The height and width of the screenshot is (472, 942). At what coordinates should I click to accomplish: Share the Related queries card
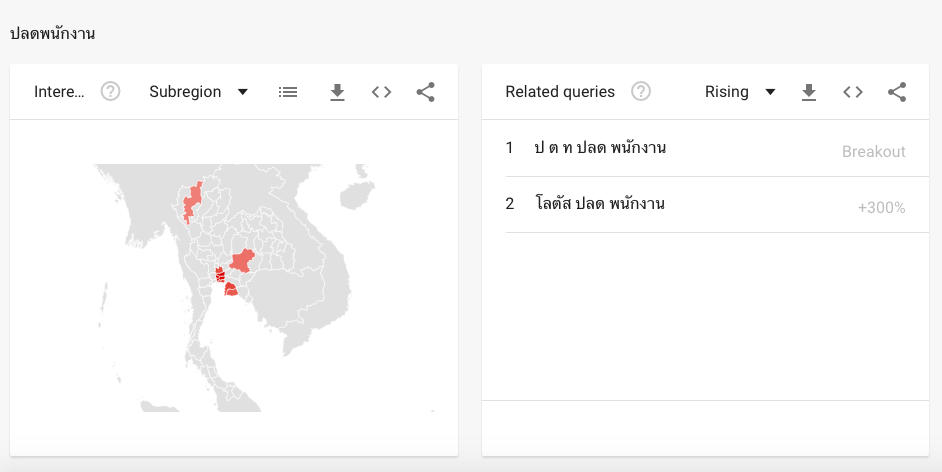(x=897, y=92)
